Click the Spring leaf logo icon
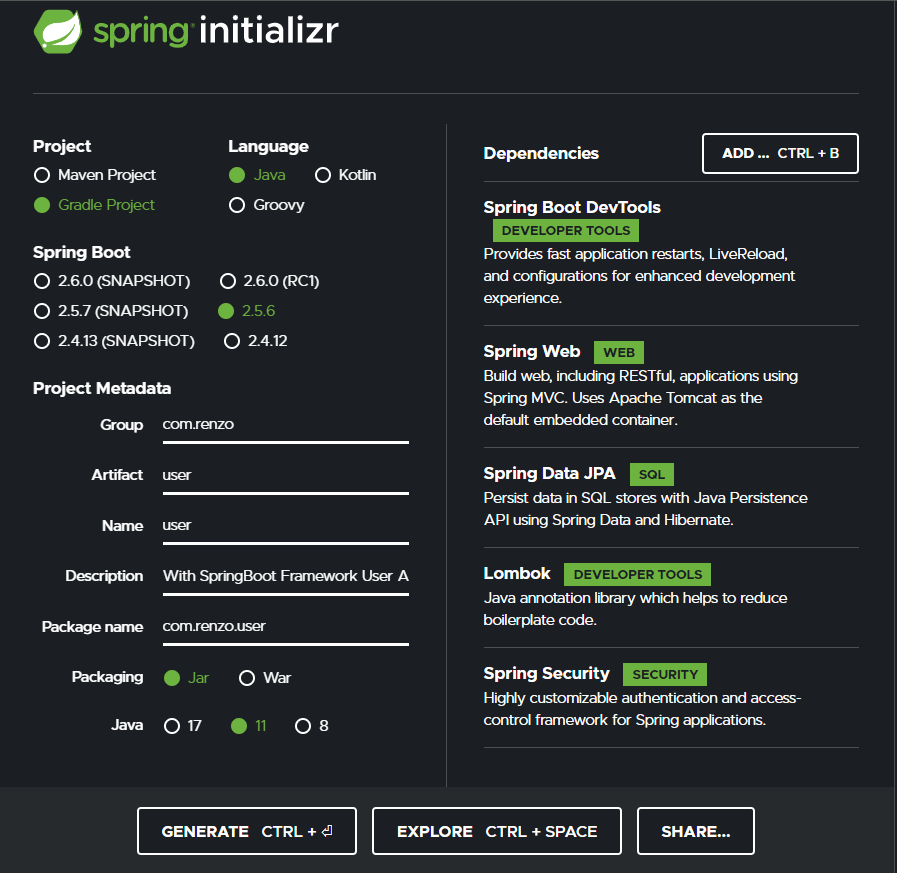Viewport: 897px width, 873px height. (58, 31)
